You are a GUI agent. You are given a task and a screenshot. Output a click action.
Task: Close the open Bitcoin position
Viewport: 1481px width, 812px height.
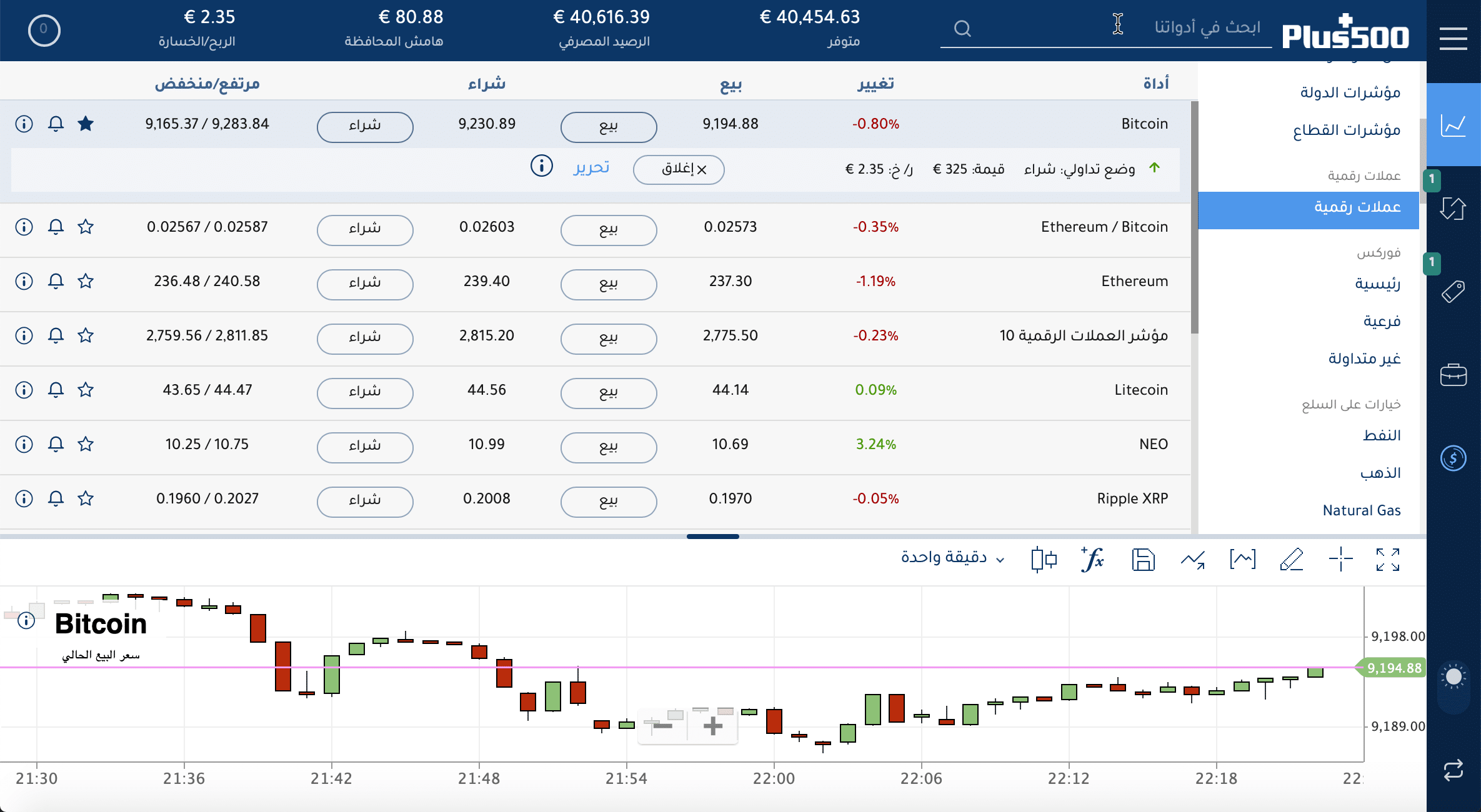[679, 169]
